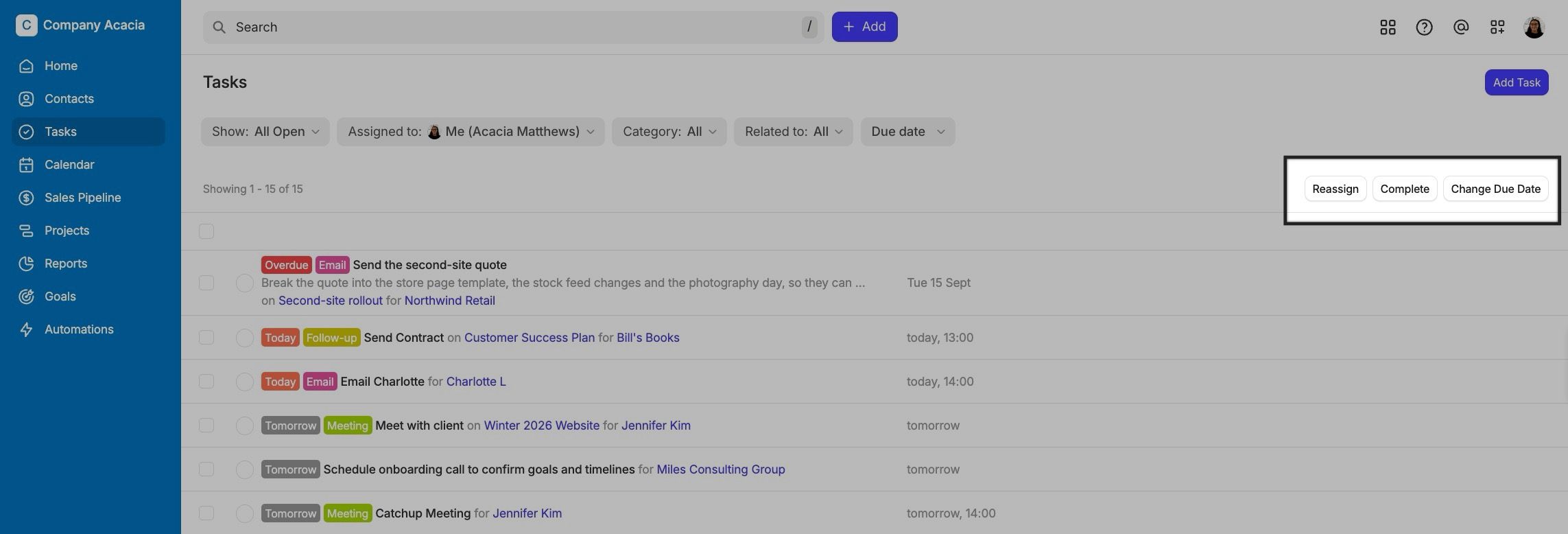Screen dimensions: 1568x534
Task: Click the Change Due Date button
Action: pyautogui.click(x=1496, y=189)
